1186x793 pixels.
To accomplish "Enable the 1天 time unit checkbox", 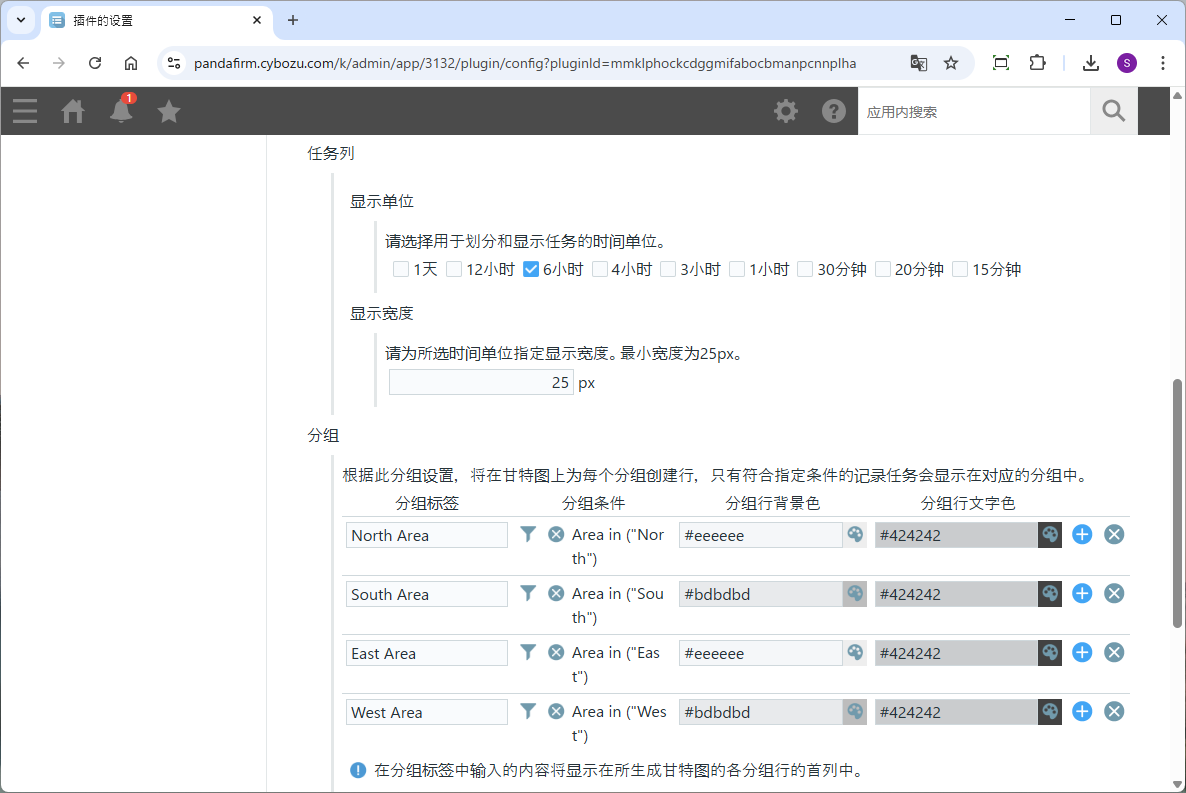I will click(x=401, y=269).
